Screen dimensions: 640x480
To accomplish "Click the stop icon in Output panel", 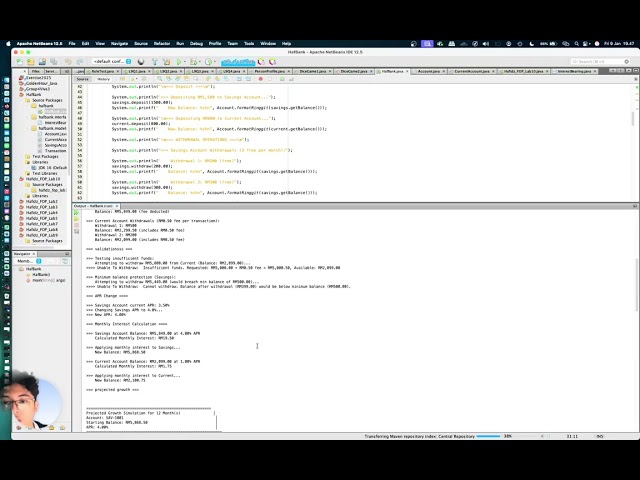I will click(x=77, y=225).
